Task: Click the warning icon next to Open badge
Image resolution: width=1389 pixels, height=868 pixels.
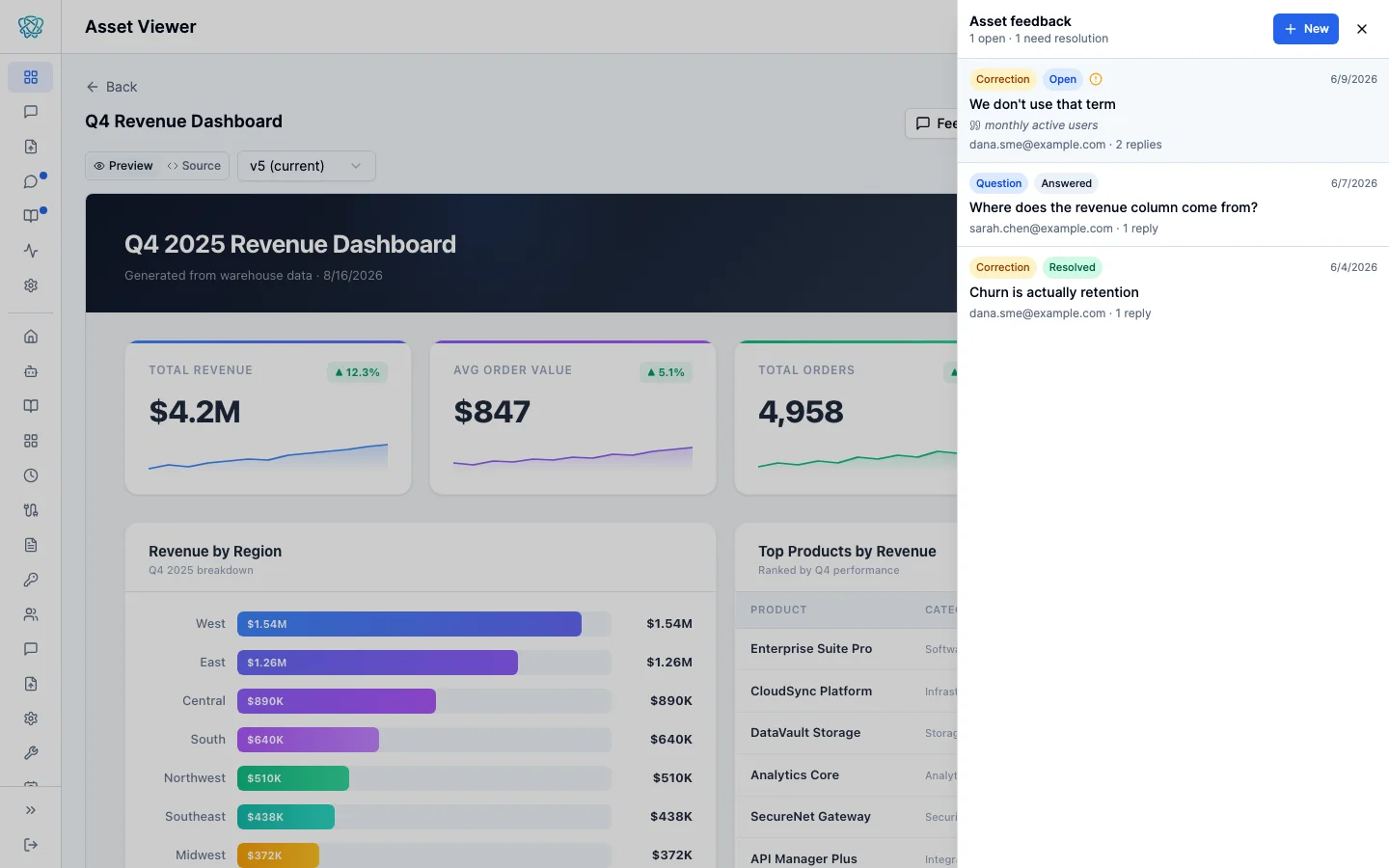Action: 1096,79
